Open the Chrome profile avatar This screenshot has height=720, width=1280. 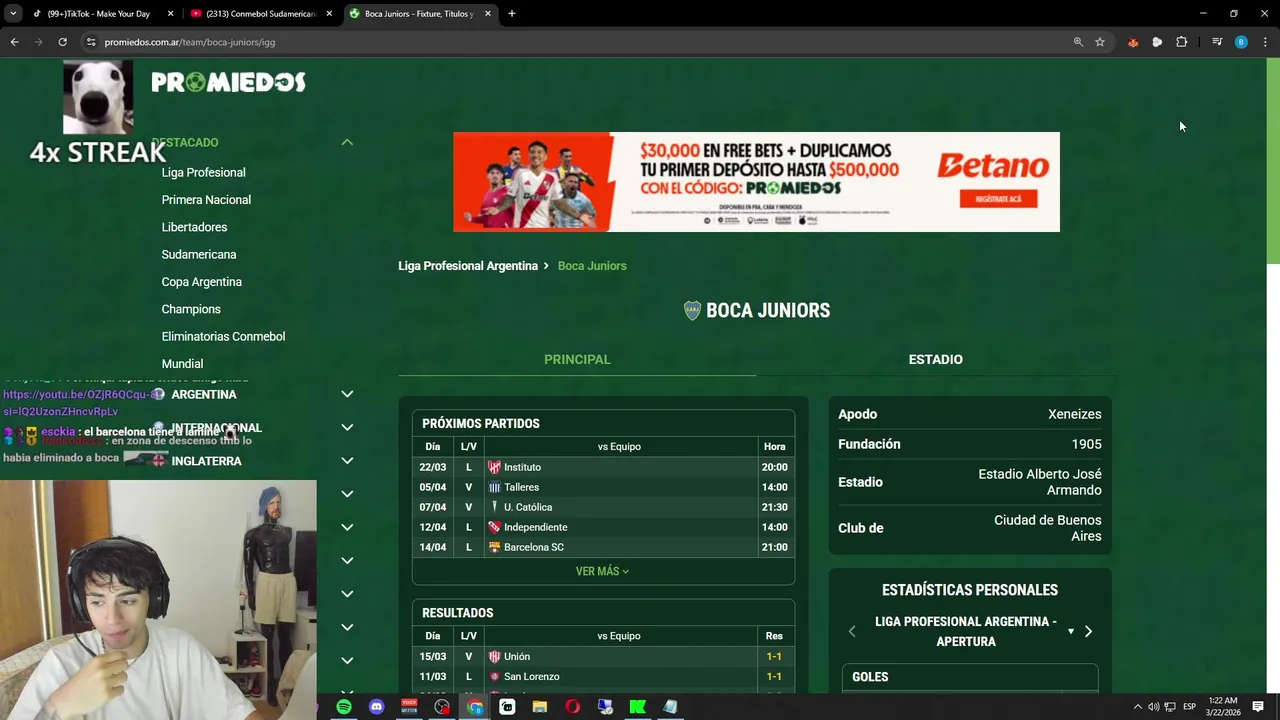(1241, 42)
